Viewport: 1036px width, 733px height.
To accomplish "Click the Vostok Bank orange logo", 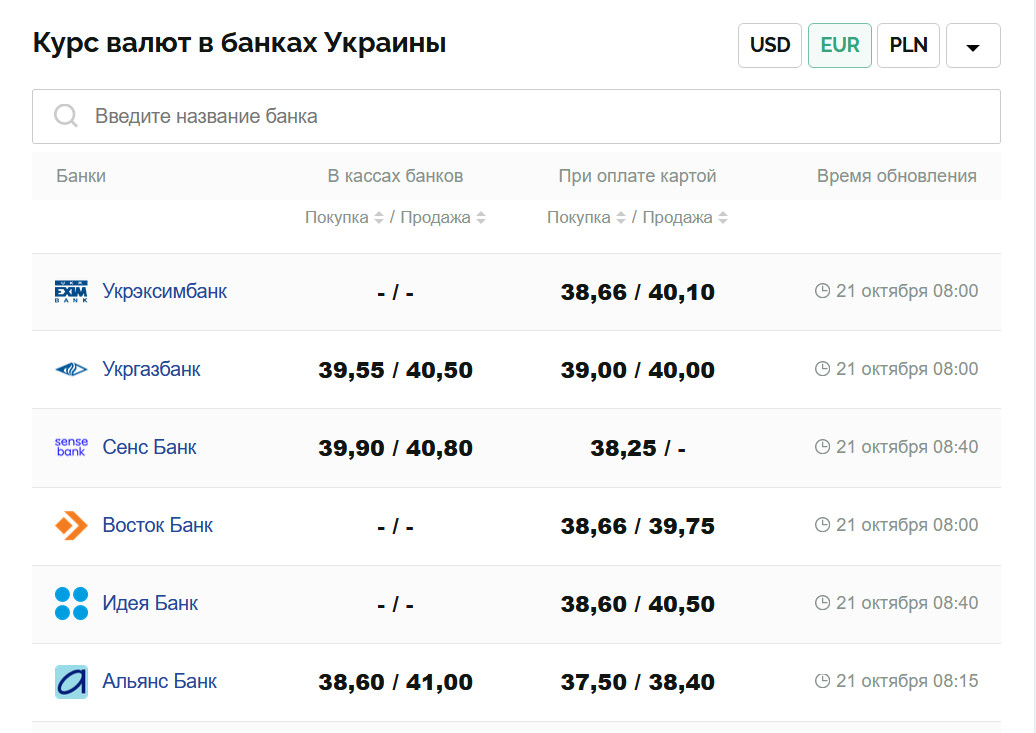I will [x=71, y=525].
